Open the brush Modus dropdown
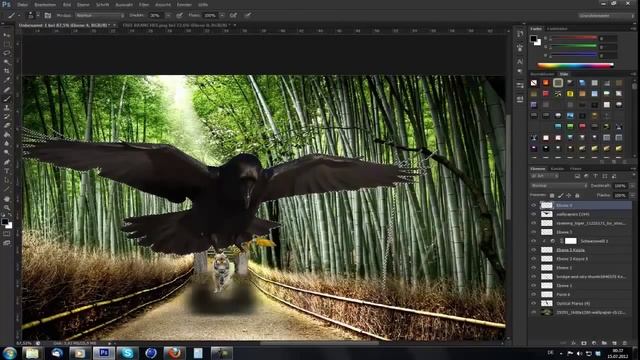 (100, 16)
